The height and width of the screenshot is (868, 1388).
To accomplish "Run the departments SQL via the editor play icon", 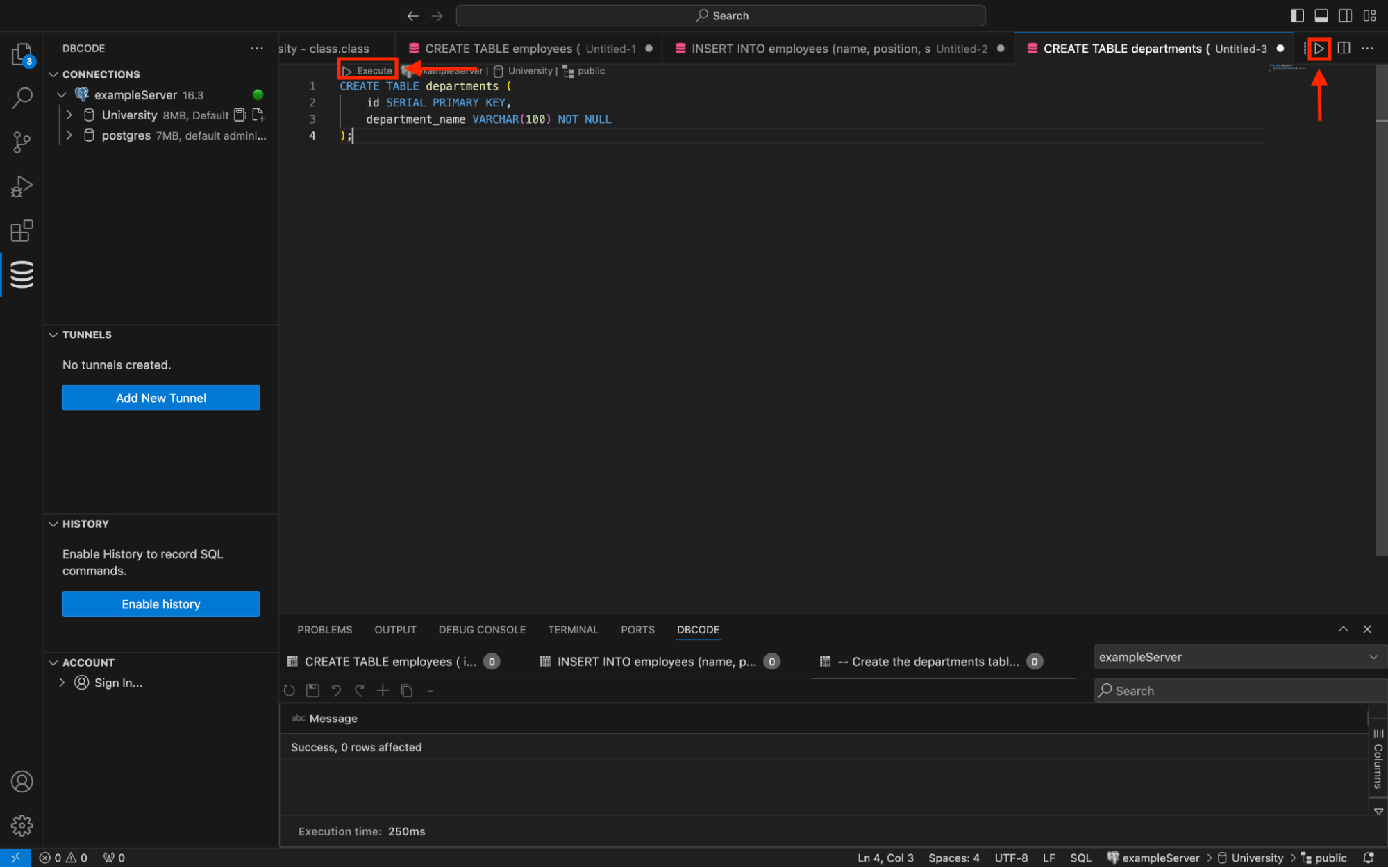I will 1319,49.
